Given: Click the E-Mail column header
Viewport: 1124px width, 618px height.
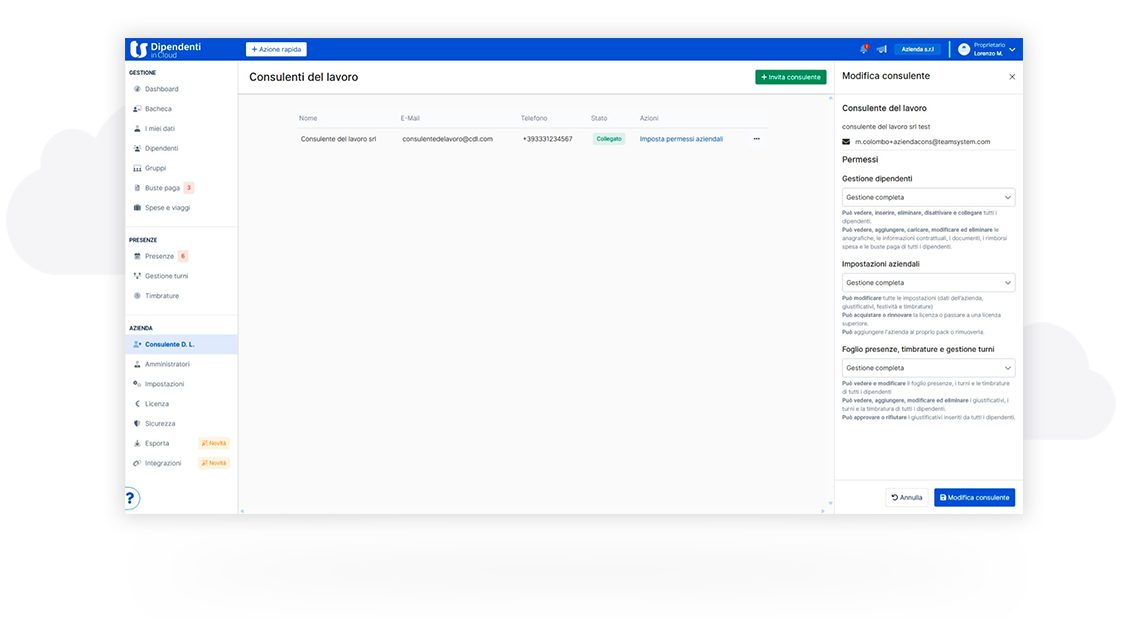Looking at the screenshot, I should pyautogui.click(x=410, y=118).
